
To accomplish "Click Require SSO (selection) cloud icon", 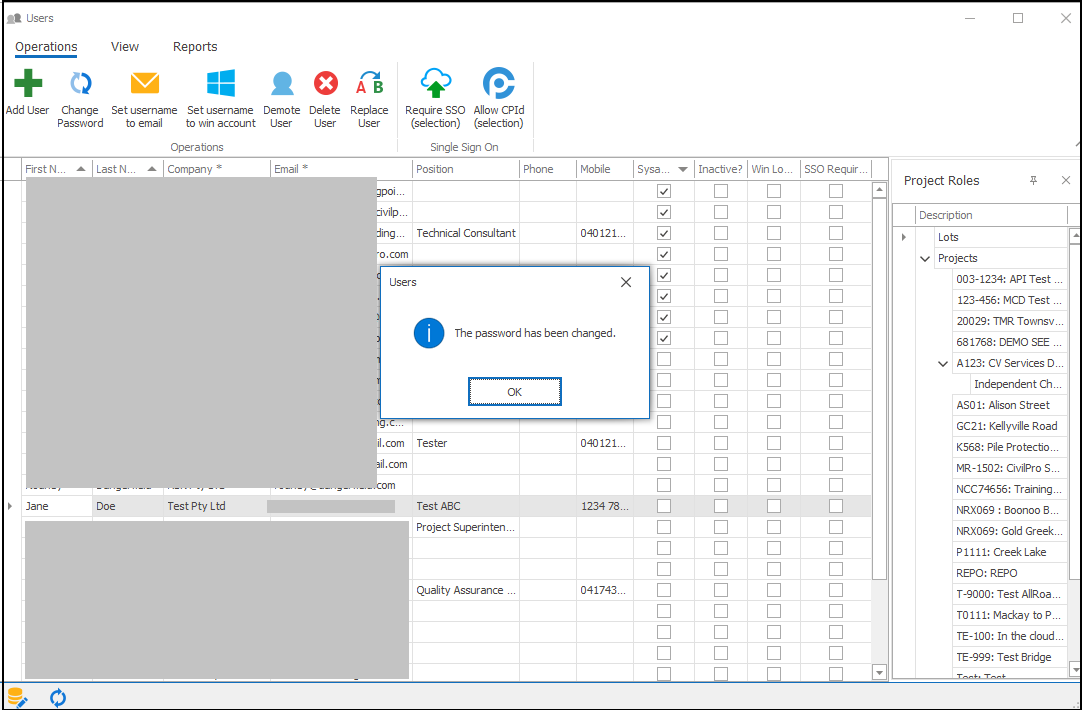I will pyautogui.click(x=435, y=84).
